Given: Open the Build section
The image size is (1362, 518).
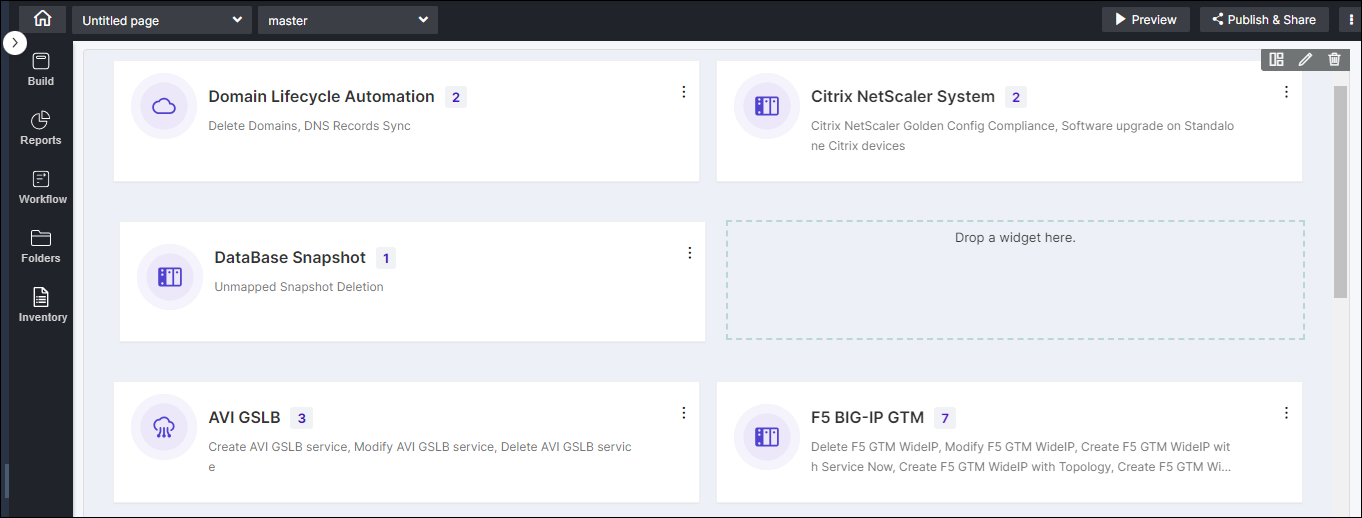Looking at the screenshot, I should point(41,69).
